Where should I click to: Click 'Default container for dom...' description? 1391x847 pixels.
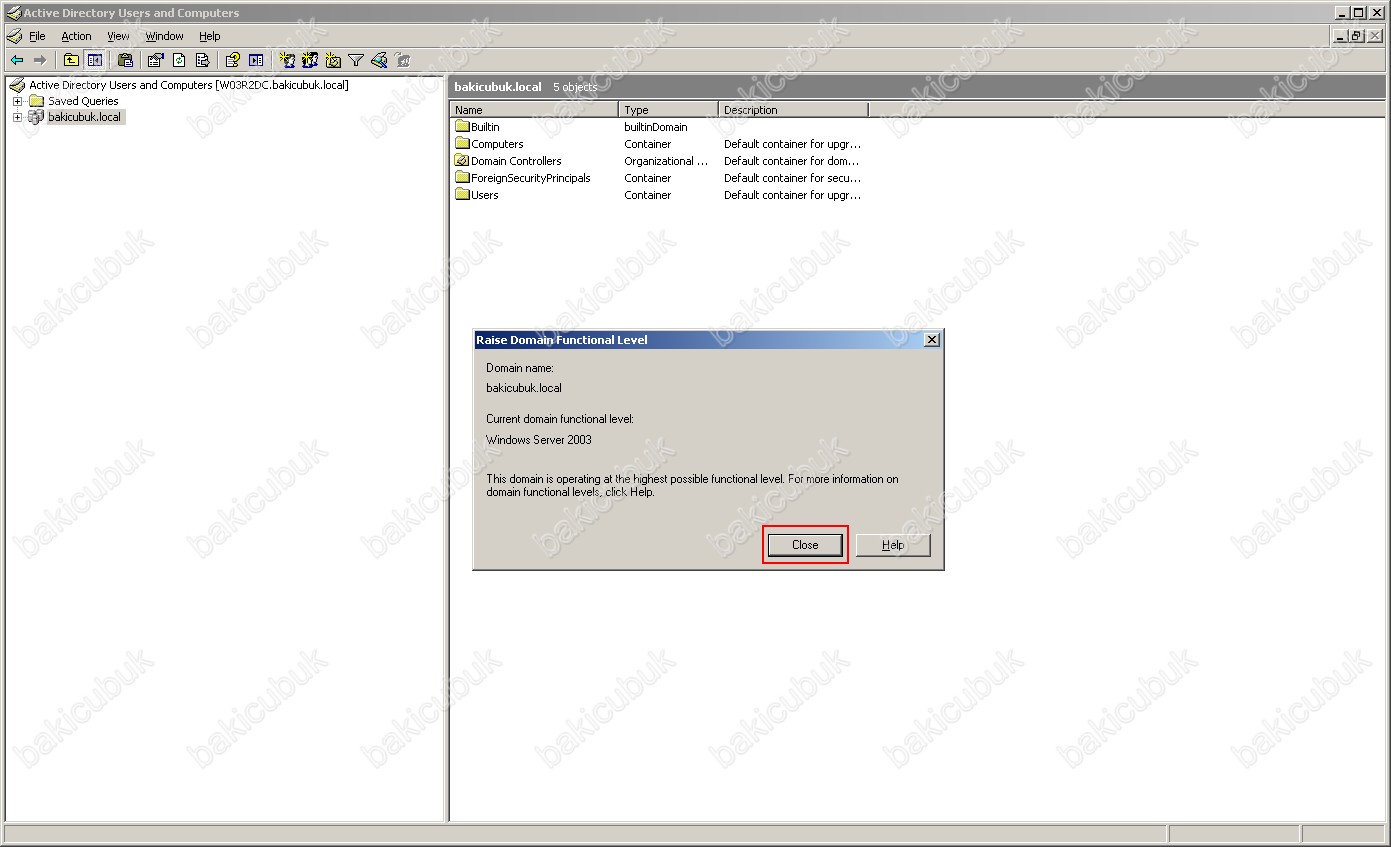pos(792,161)
